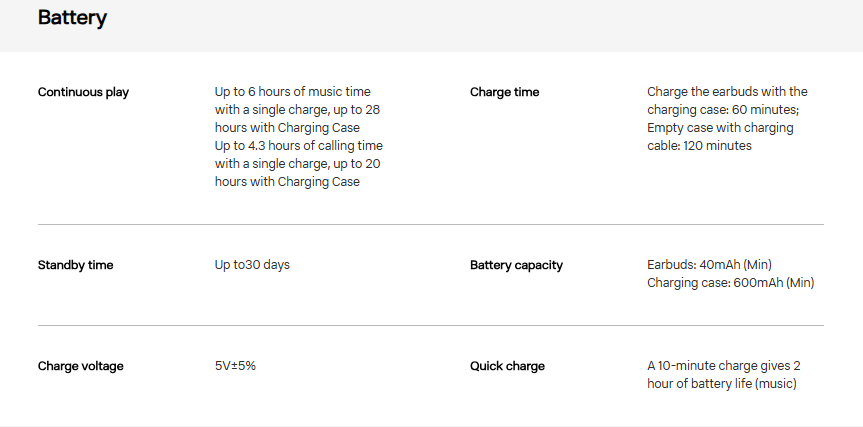The width and height of the screenshot is (863, 427).
Task: Select the Charge time label
Action: [x=504, y=92]
